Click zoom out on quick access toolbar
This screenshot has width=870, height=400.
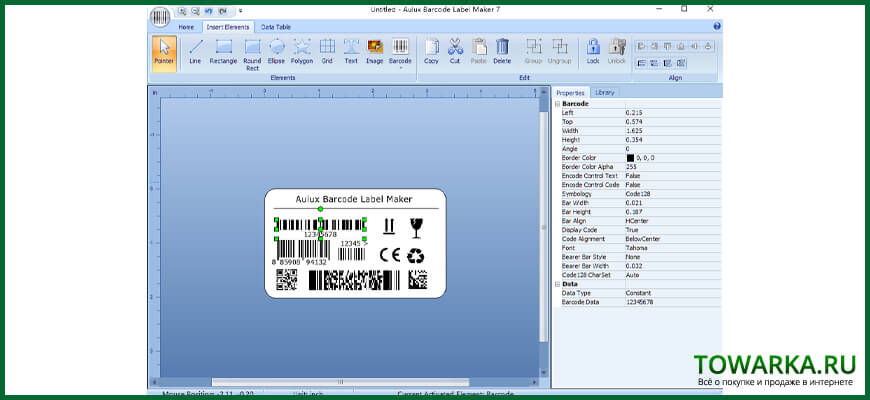(x=195, y=11)
